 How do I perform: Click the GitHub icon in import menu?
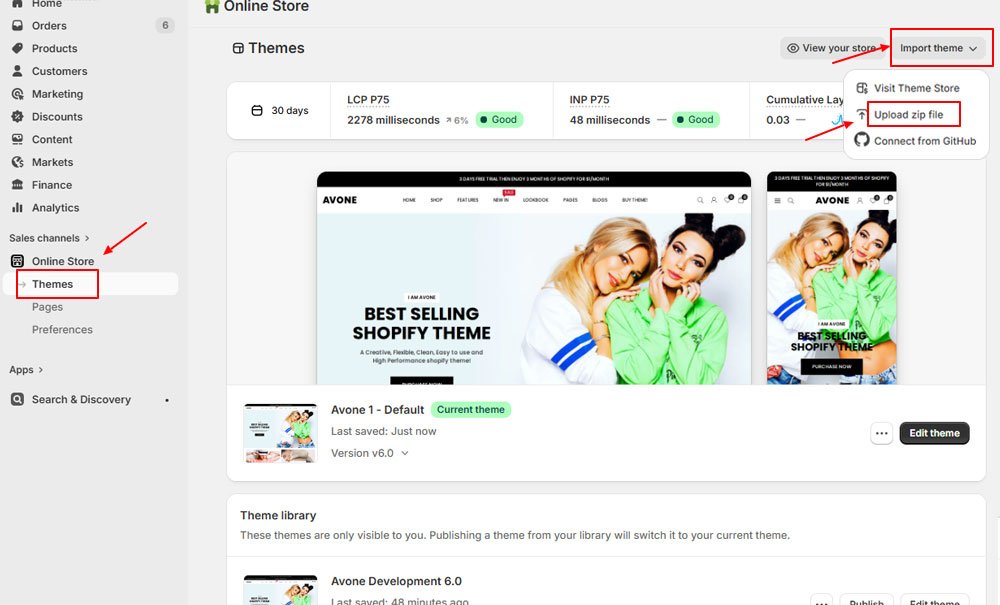point(862,141)
